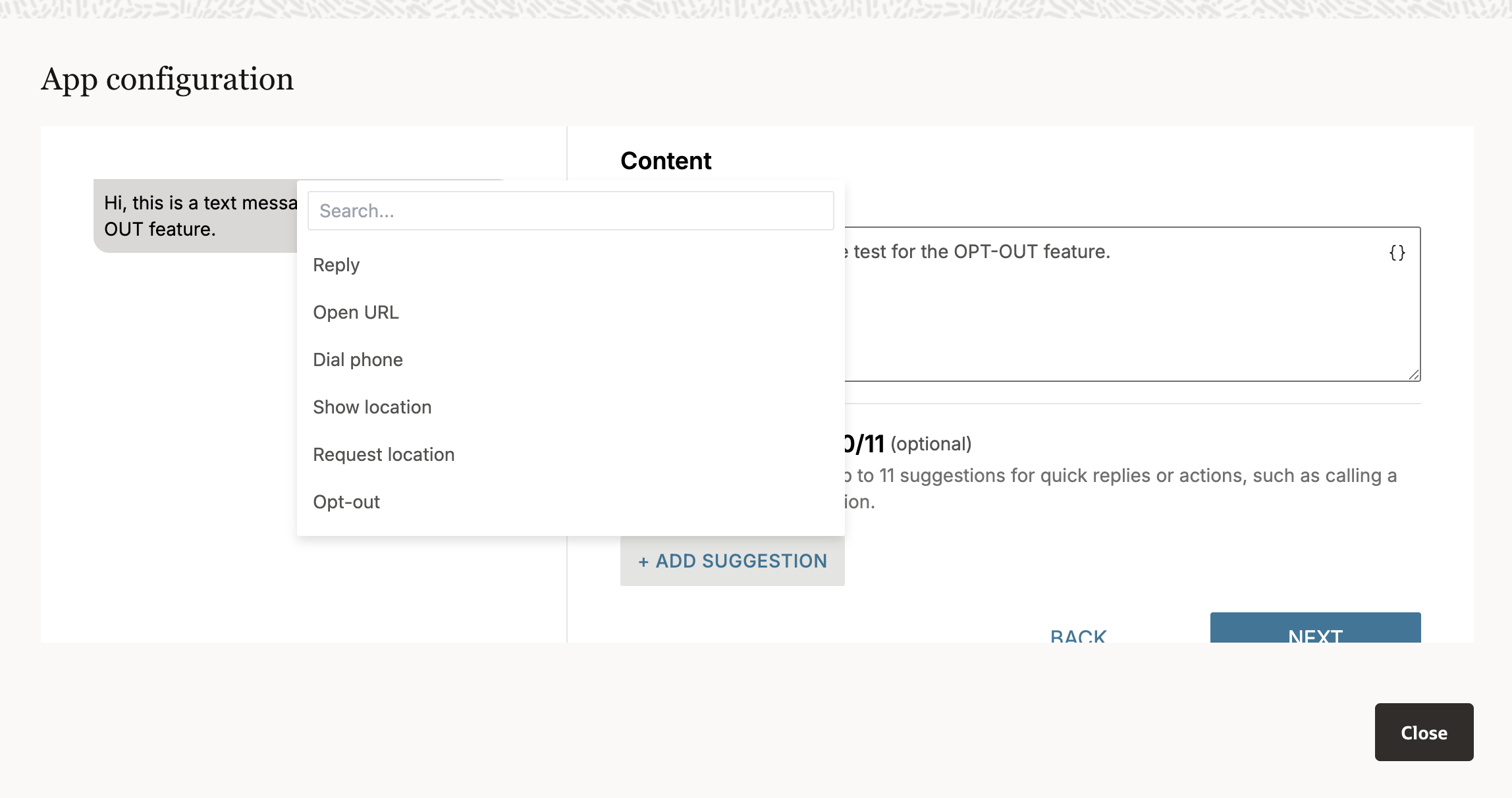Select the Opt-out suggestion type
The image size is (1512, 798).
point(346,502)
